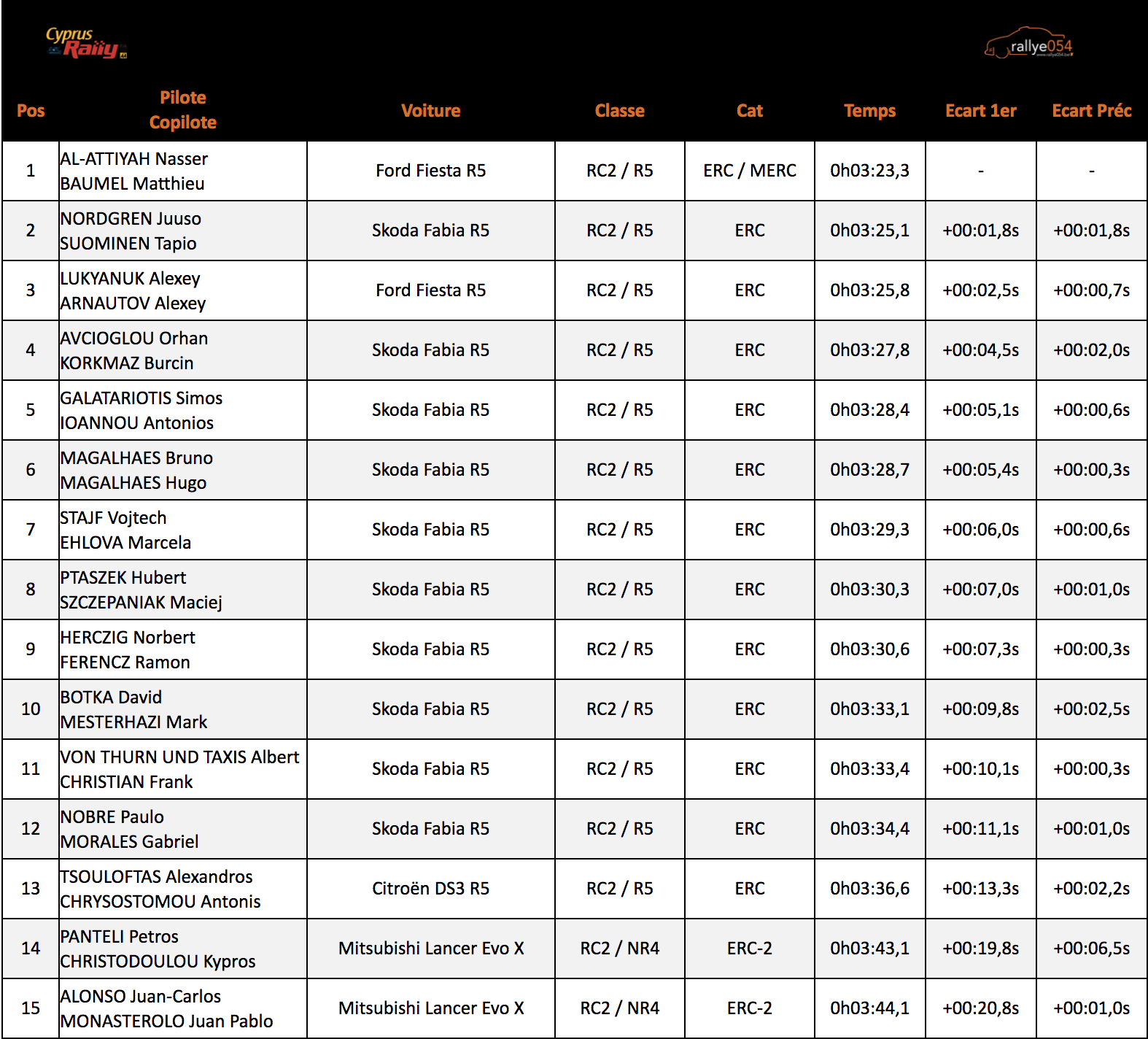This screenshot has width=1148, height=1039.
Task: Click the Citroën DS3 R5 car cell
Action: click(431, 889)
